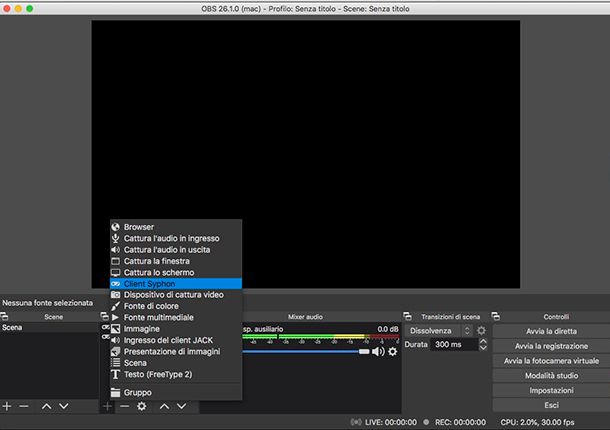
Task: Open the Dissolvenza transition dropdown
Action: pyautogui.click(x=439, y=331)
